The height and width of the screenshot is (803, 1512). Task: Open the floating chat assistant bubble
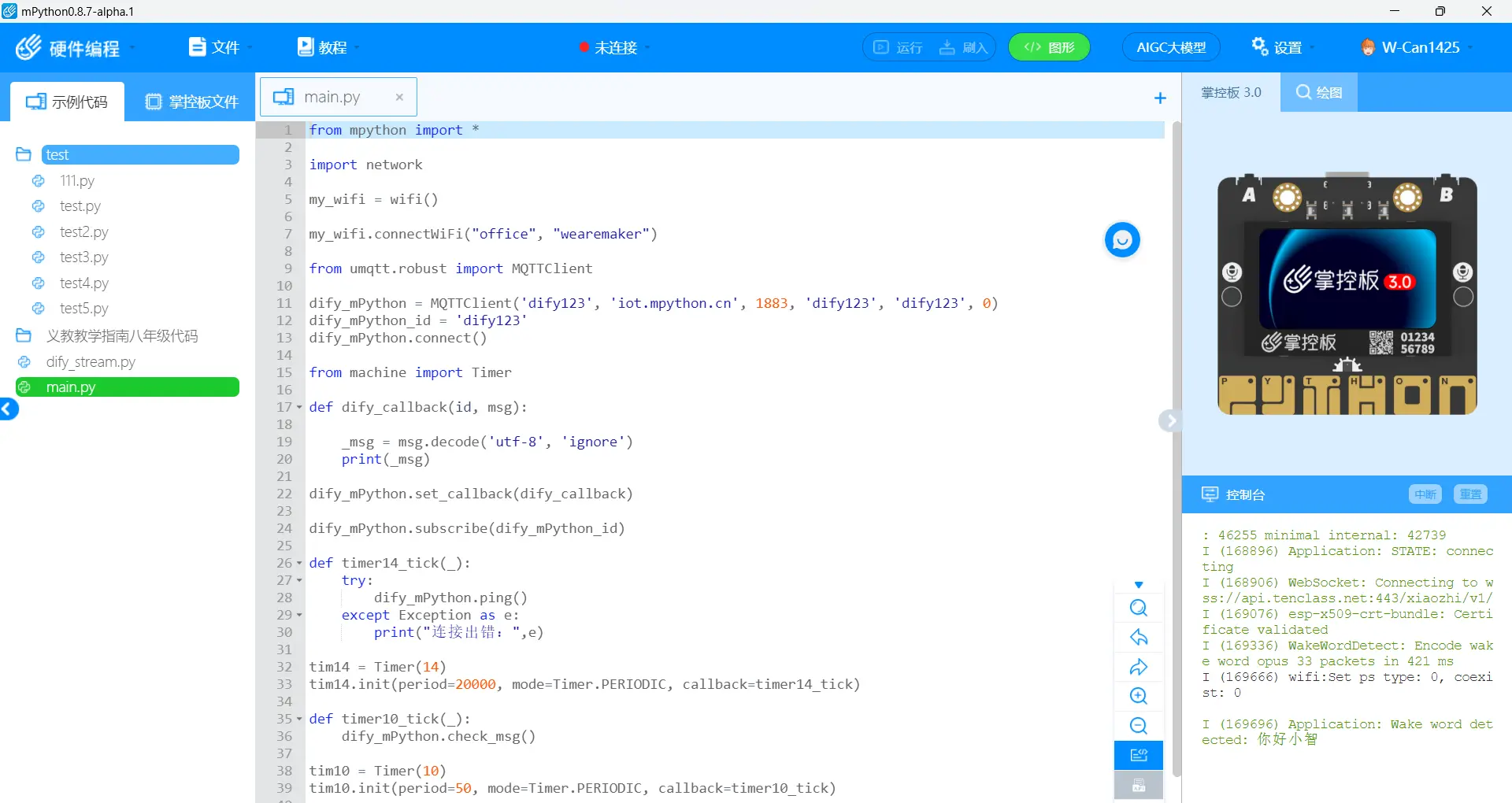1121,240
